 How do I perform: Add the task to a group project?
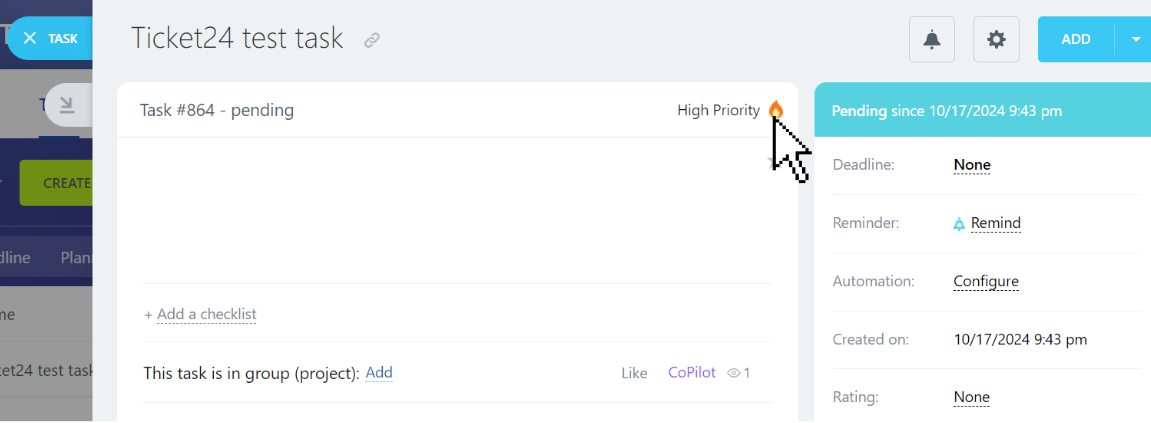pos(379,372)
